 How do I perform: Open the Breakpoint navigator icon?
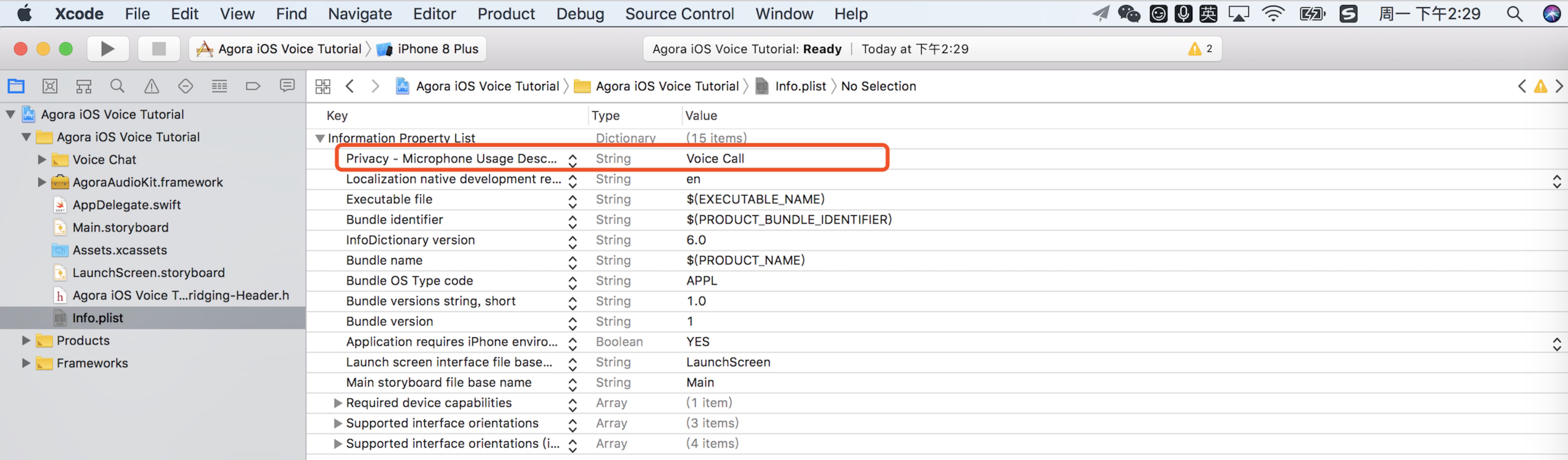[x=253, y=86]
